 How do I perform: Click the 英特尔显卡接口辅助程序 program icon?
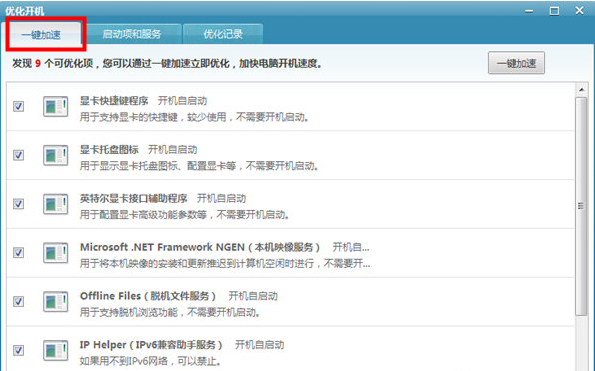(x=55, y=204)
